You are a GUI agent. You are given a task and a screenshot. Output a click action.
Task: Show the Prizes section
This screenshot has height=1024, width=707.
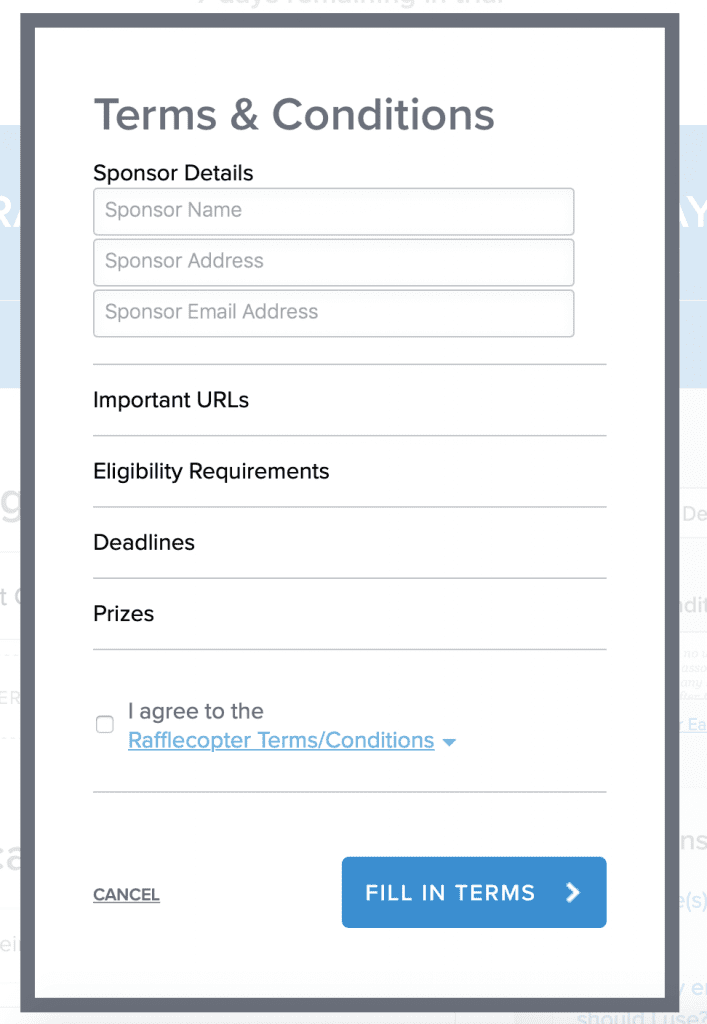point(124,613)
